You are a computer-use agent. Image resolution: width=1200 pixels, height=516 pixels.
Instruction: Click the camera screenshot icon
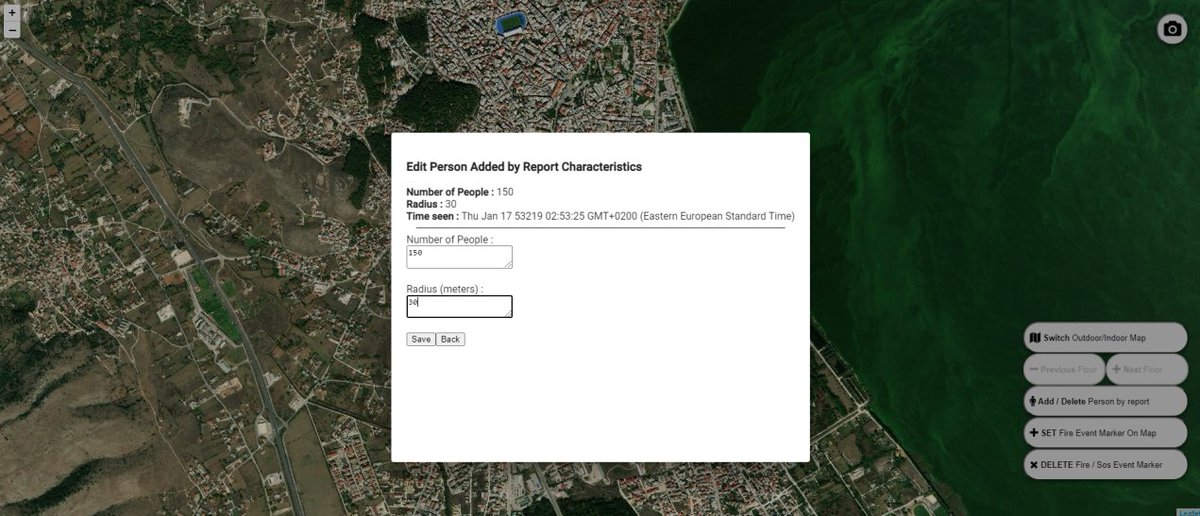(1172, 29)
